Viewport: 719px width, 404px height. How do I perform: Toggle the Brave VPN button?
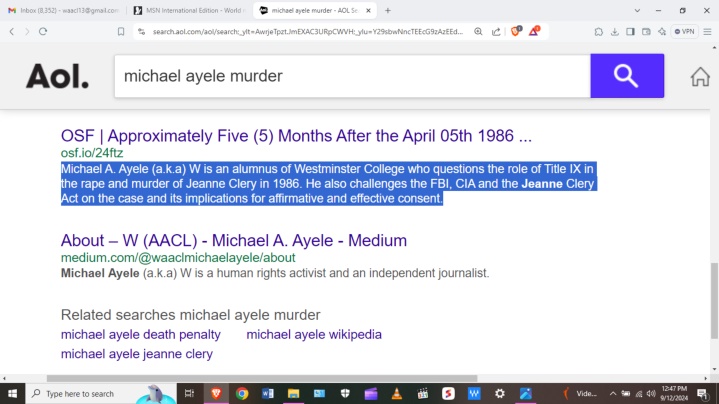pyautogui.click(x=684, y=32)
